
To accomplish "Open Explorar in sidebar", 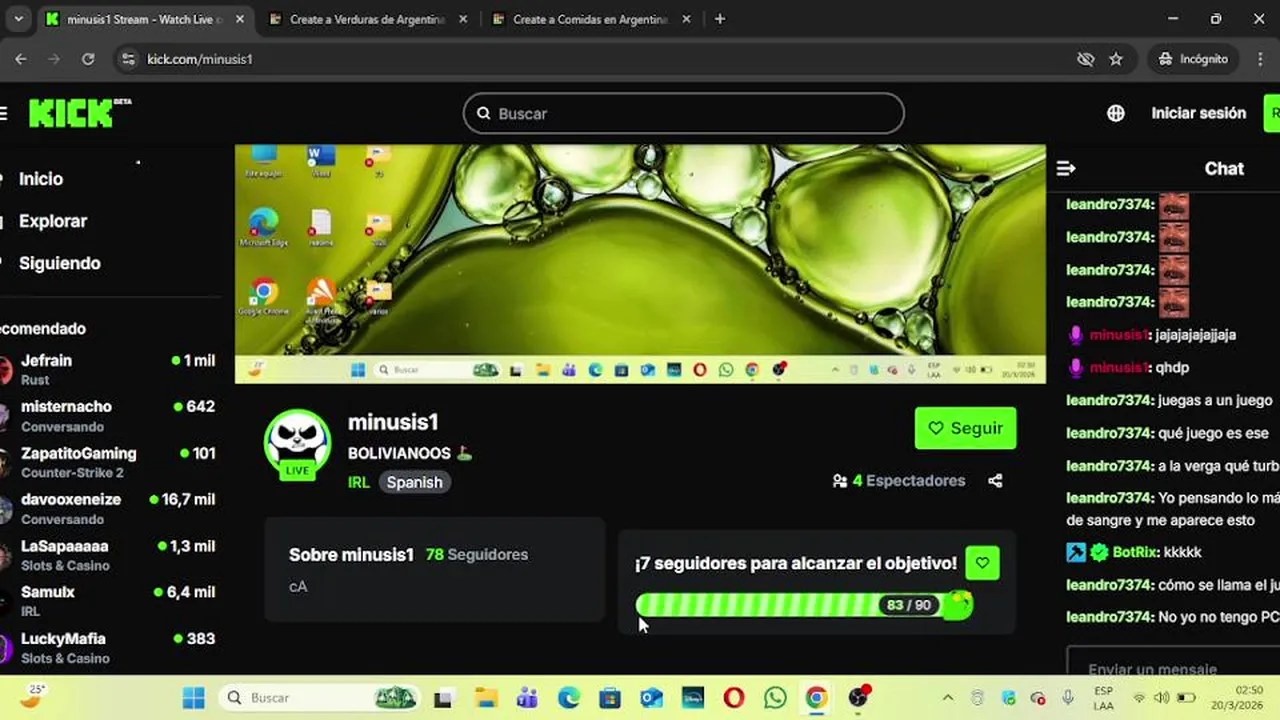I will tap(53, 221).
